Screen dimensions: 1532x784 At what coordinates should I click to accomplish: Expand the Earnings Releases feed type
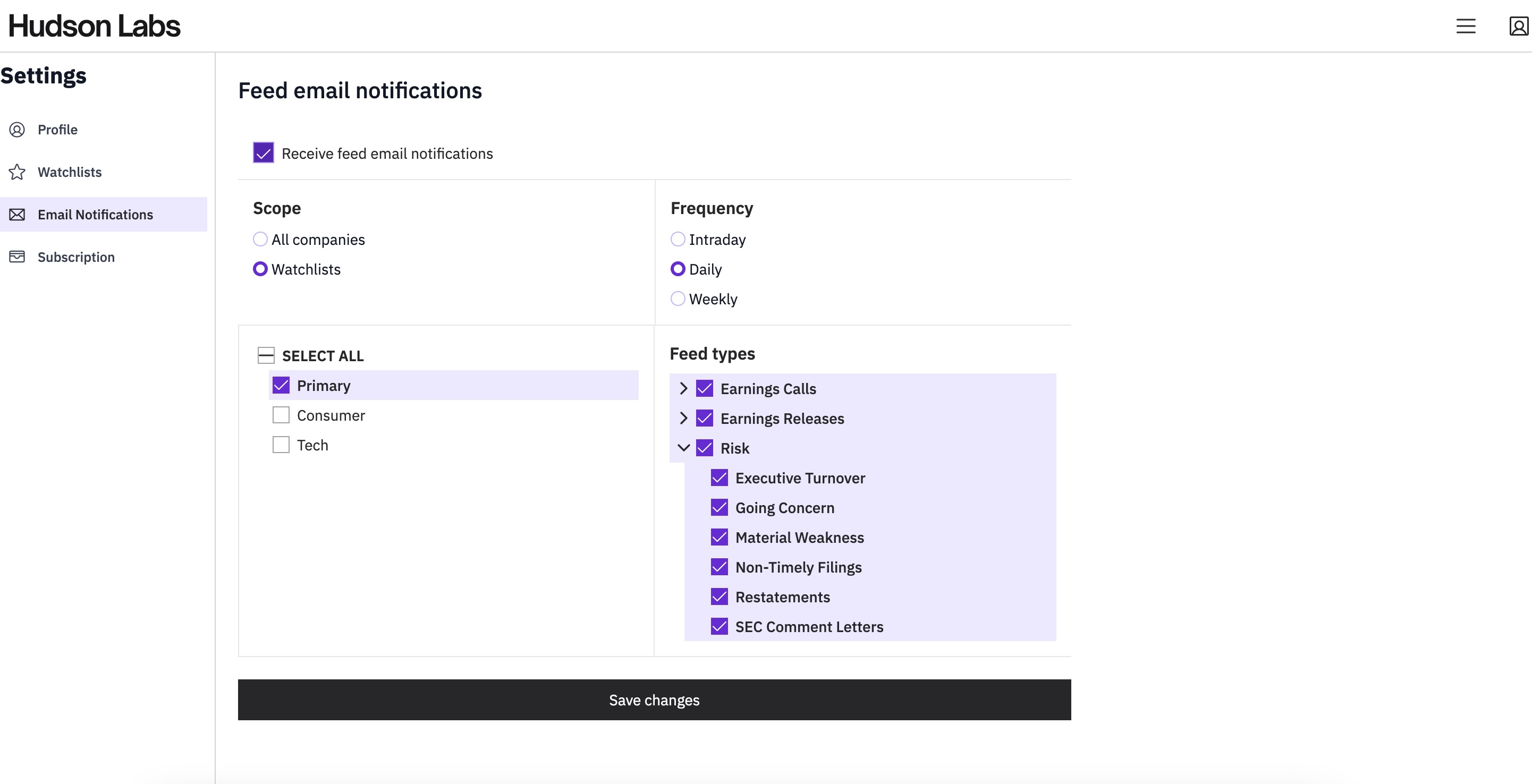683,419
